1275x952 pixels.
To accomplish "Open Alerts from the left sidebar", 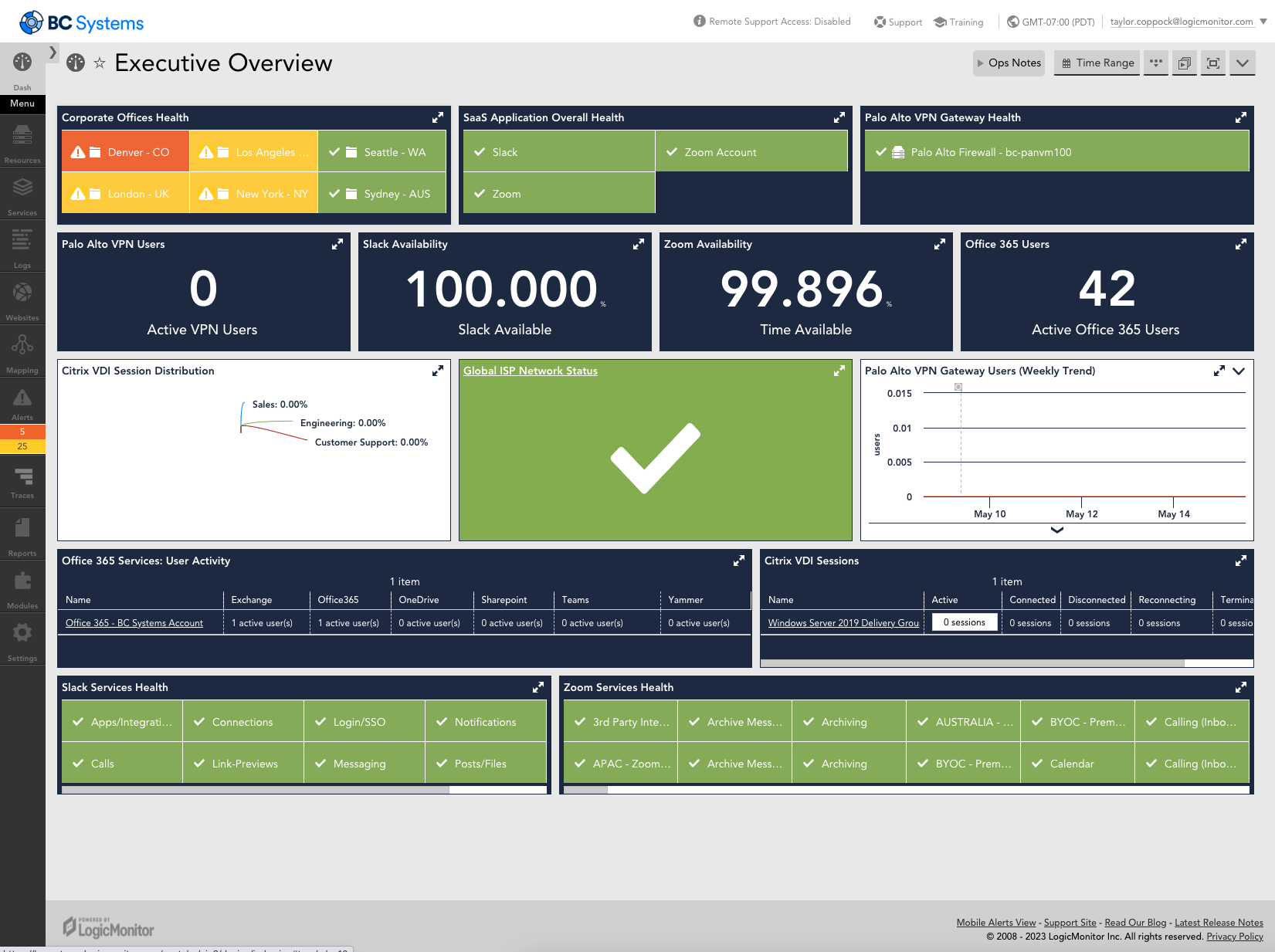I will tap(22, 404).
